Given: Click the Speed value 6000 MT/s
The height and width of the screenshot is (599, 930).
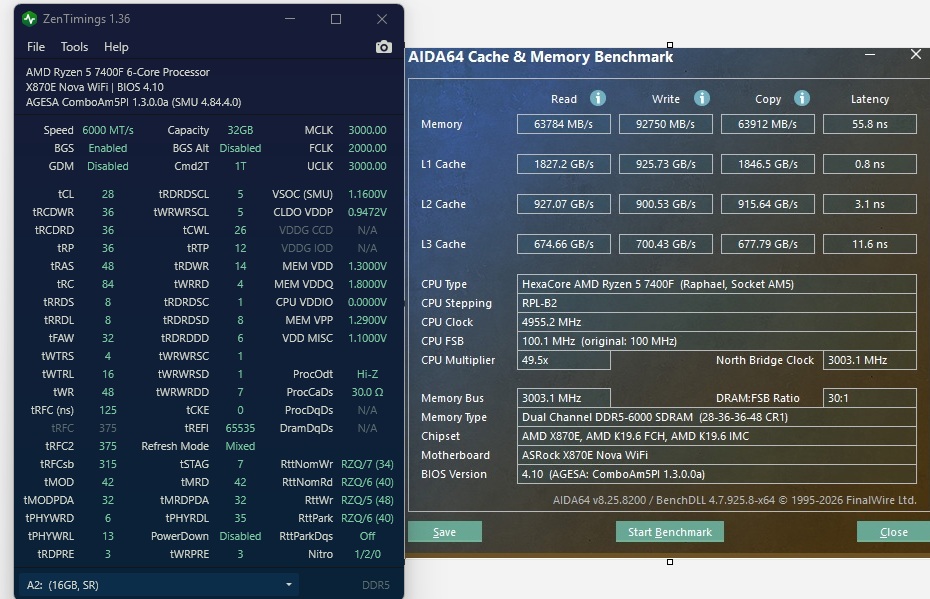Looking at the screenshot, I should [107, 130].
